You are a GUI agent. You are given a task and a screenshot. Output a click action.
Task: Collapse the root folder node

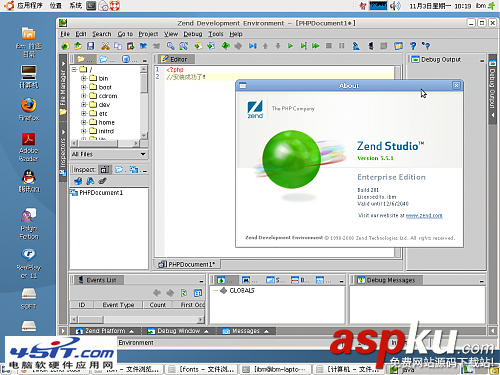(x=74, y=69)
